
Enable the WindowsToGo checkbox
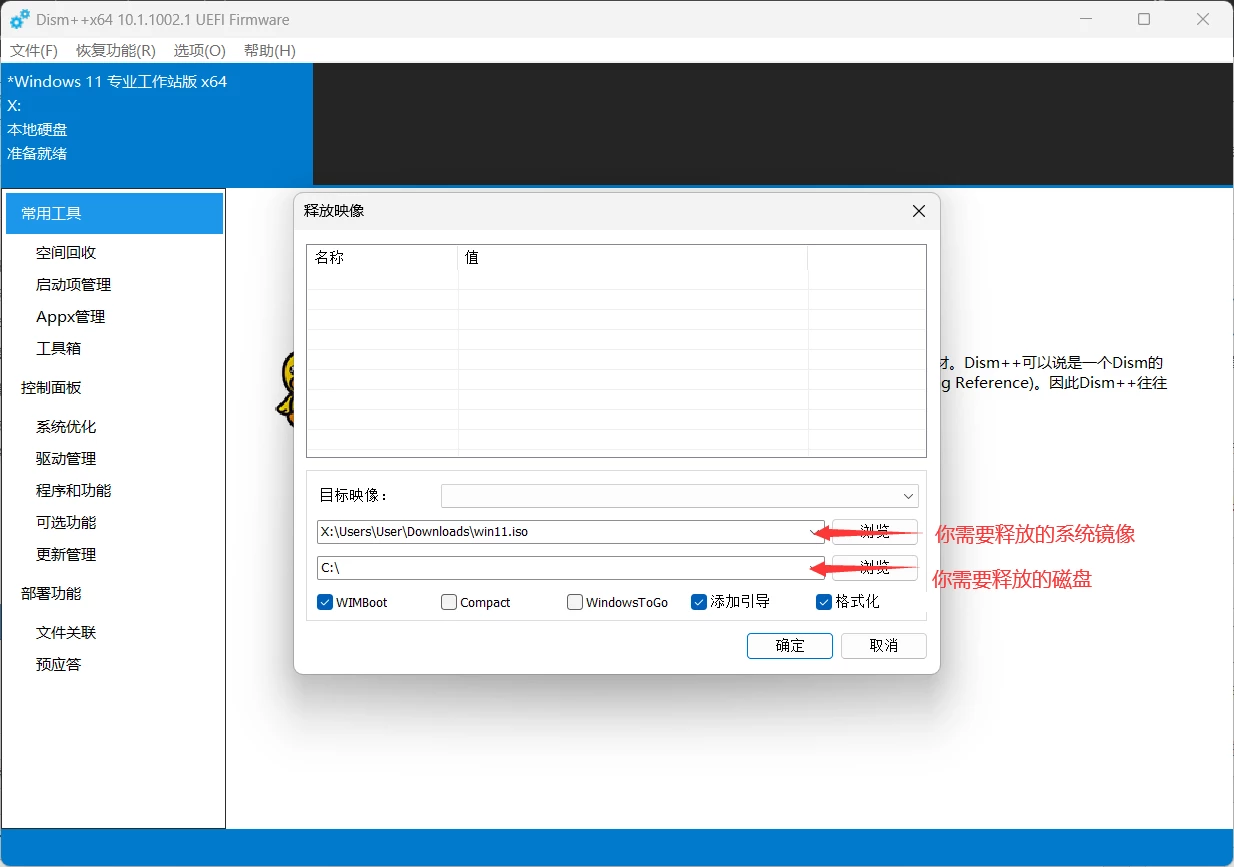tap(575, 602)
